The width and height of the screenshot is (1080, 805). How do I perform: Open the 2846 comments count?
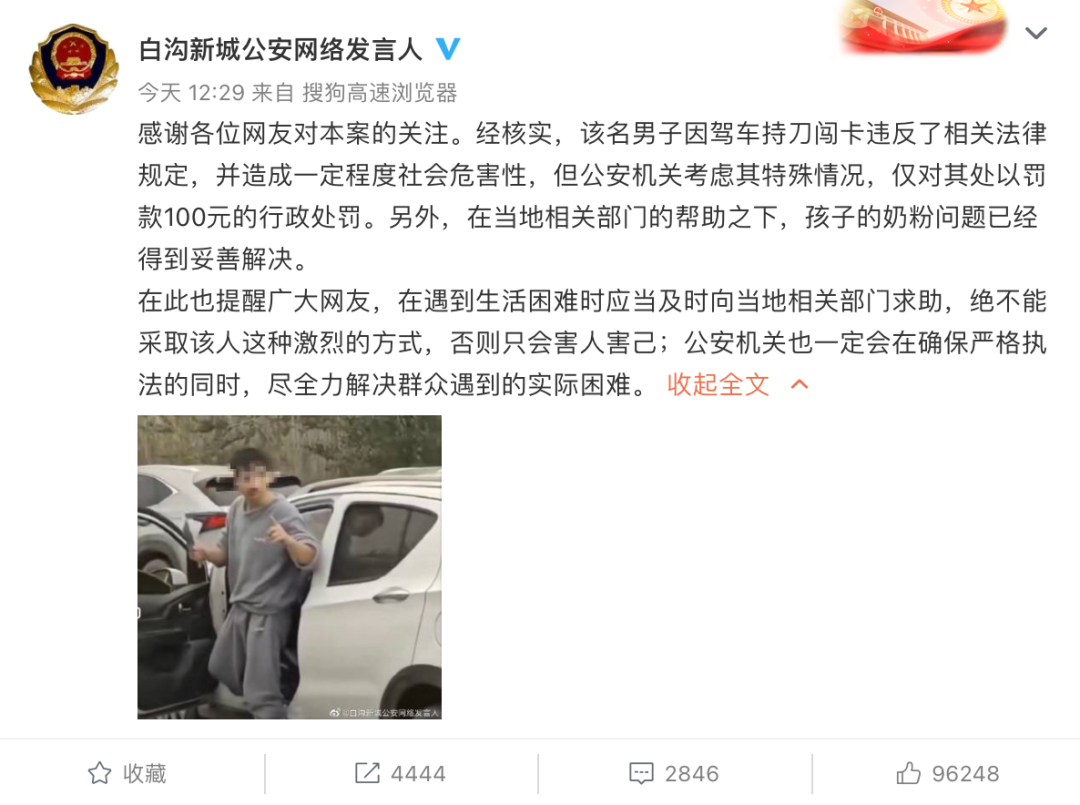point(692,774)
